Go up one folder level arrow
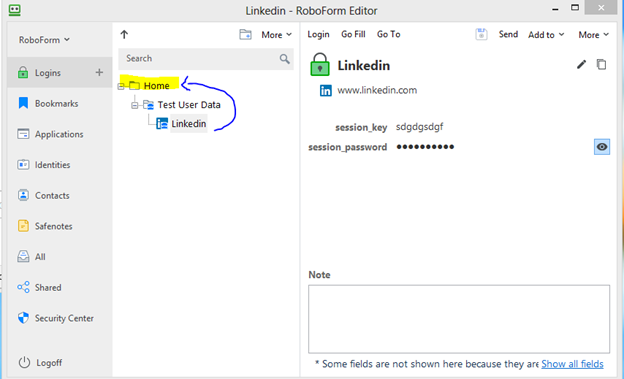Screen dimensions: 624x379 coord(124,35)
